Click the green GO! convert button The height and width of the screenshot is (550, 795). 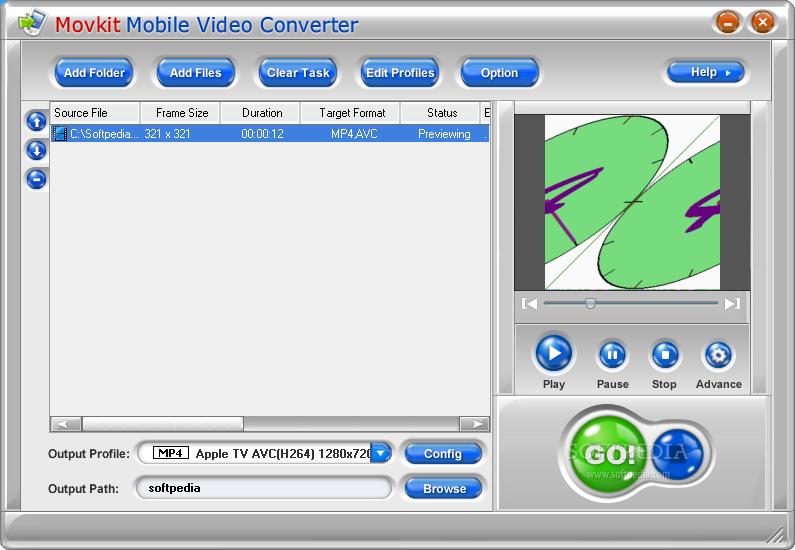tap(607, 454)
